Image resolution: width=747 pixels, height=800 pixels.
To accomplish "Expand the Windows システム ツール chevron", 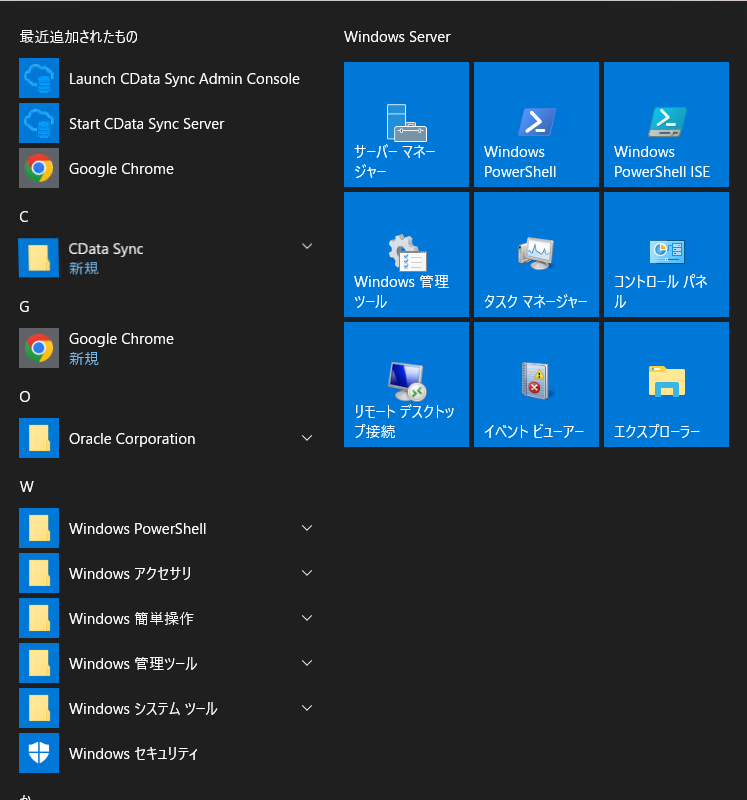I will click(307, 708).
